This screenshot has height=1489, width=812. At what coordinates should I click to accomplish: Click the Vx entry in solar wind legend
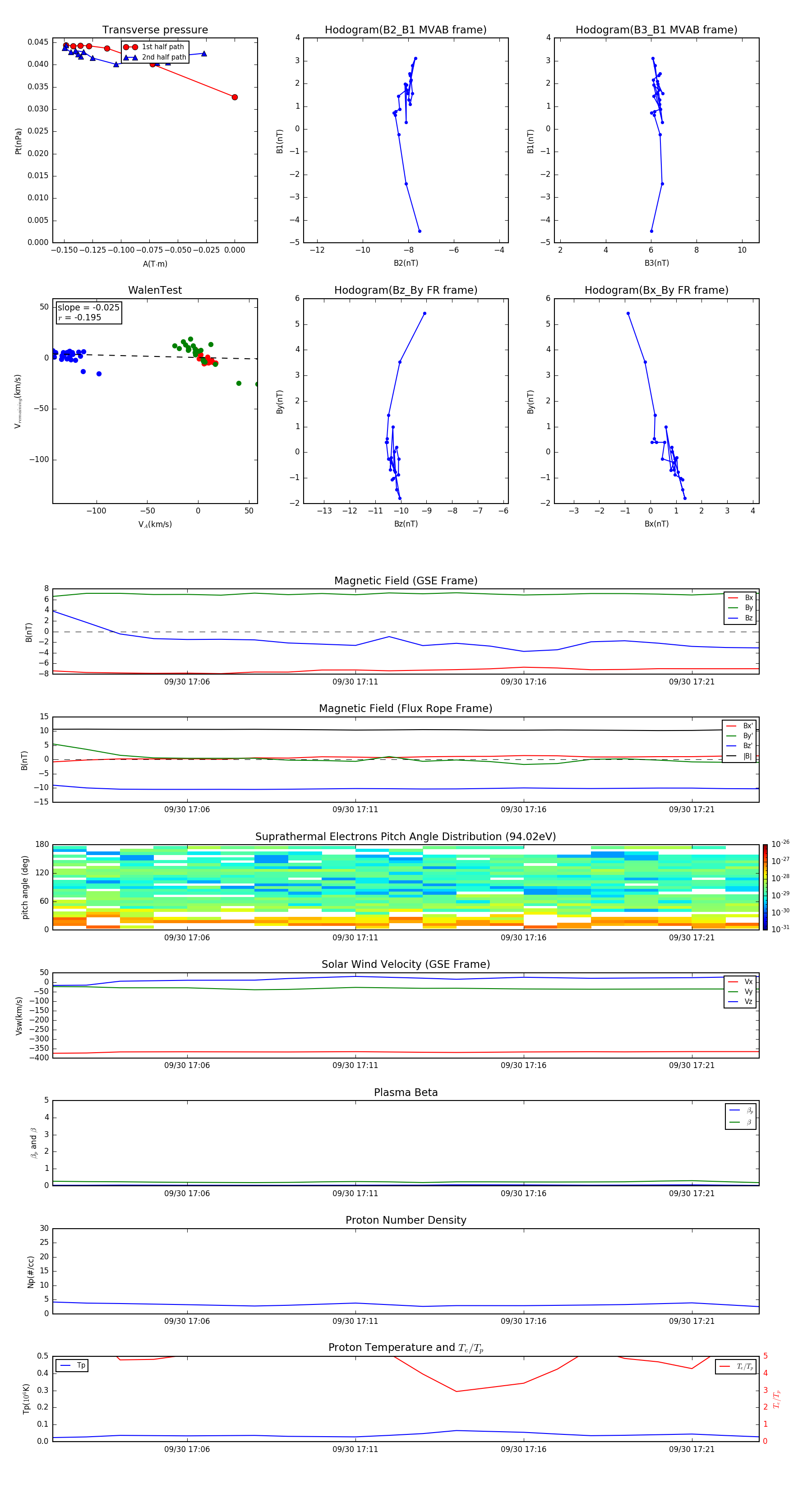click(740, 981)
